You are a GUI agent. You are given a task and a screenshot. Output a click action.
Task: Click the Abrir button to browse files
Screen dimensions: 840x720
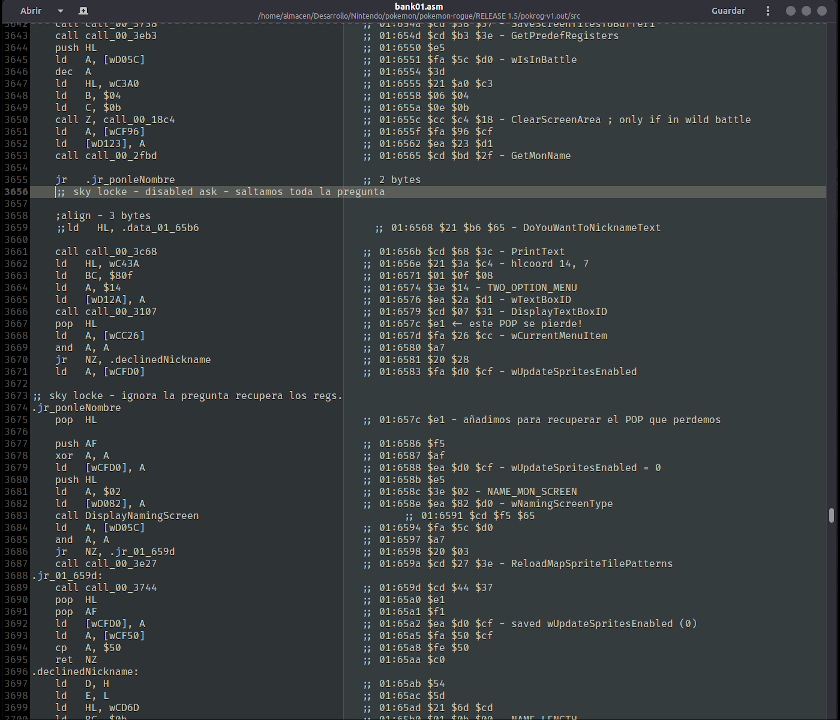[28, 10]
